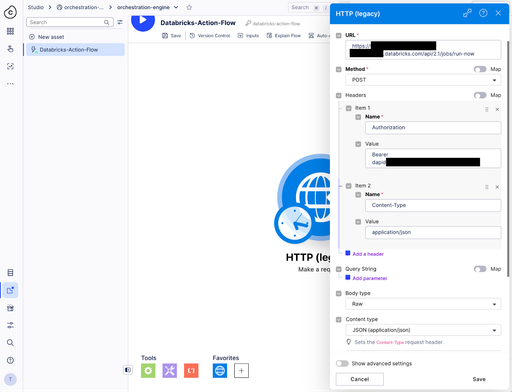The height and width of the screenshot is (392, 512).
Task: Click Explain Flow
Action: 284,36
